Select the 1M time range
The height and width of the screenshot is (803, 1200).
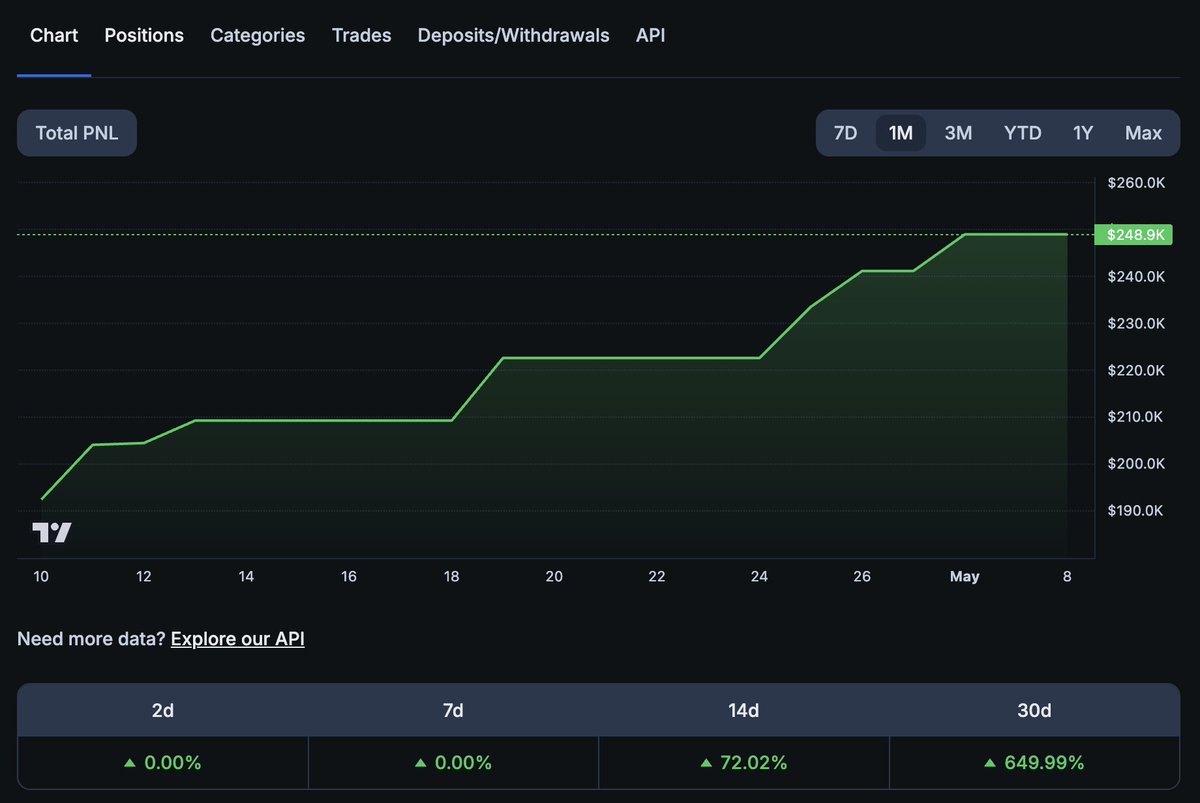point(901,133)
